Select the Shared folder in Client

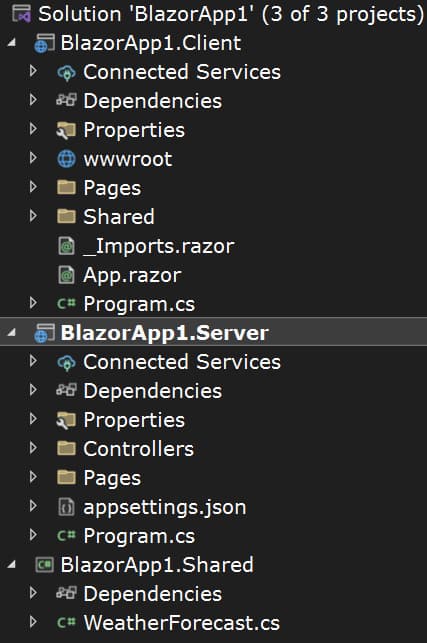click(x=119, y=217)
